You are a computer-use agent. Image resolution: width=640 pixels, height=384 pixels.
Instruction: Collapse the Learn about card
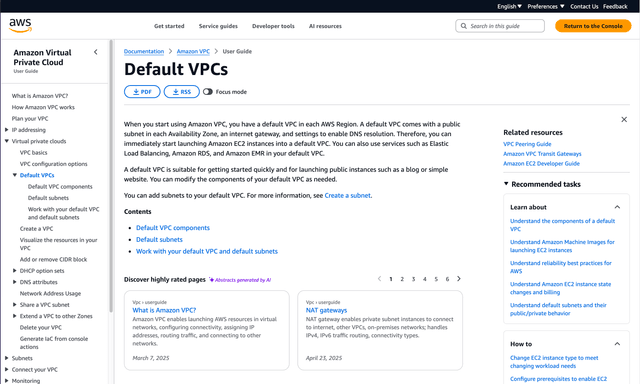click(x=617, y=207)
